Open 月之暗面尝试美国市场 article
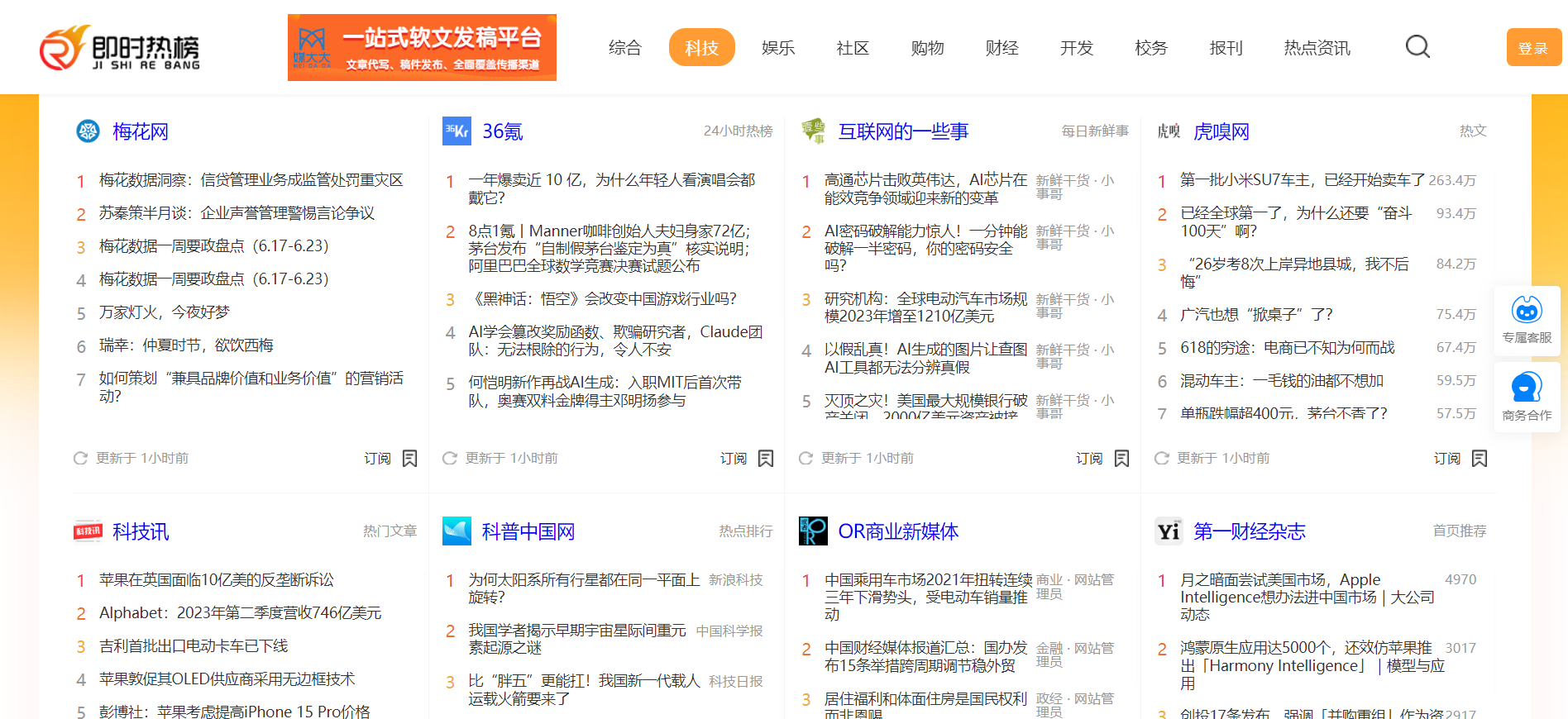The height and width of the screenshot is (719, 1568). point(1307,597)
